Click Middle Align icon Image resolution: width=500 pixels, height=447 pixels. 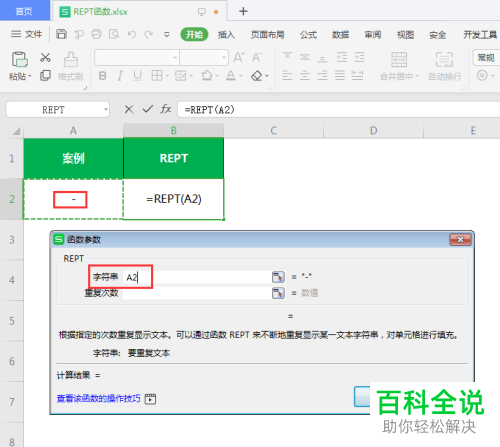click(305, 57)
